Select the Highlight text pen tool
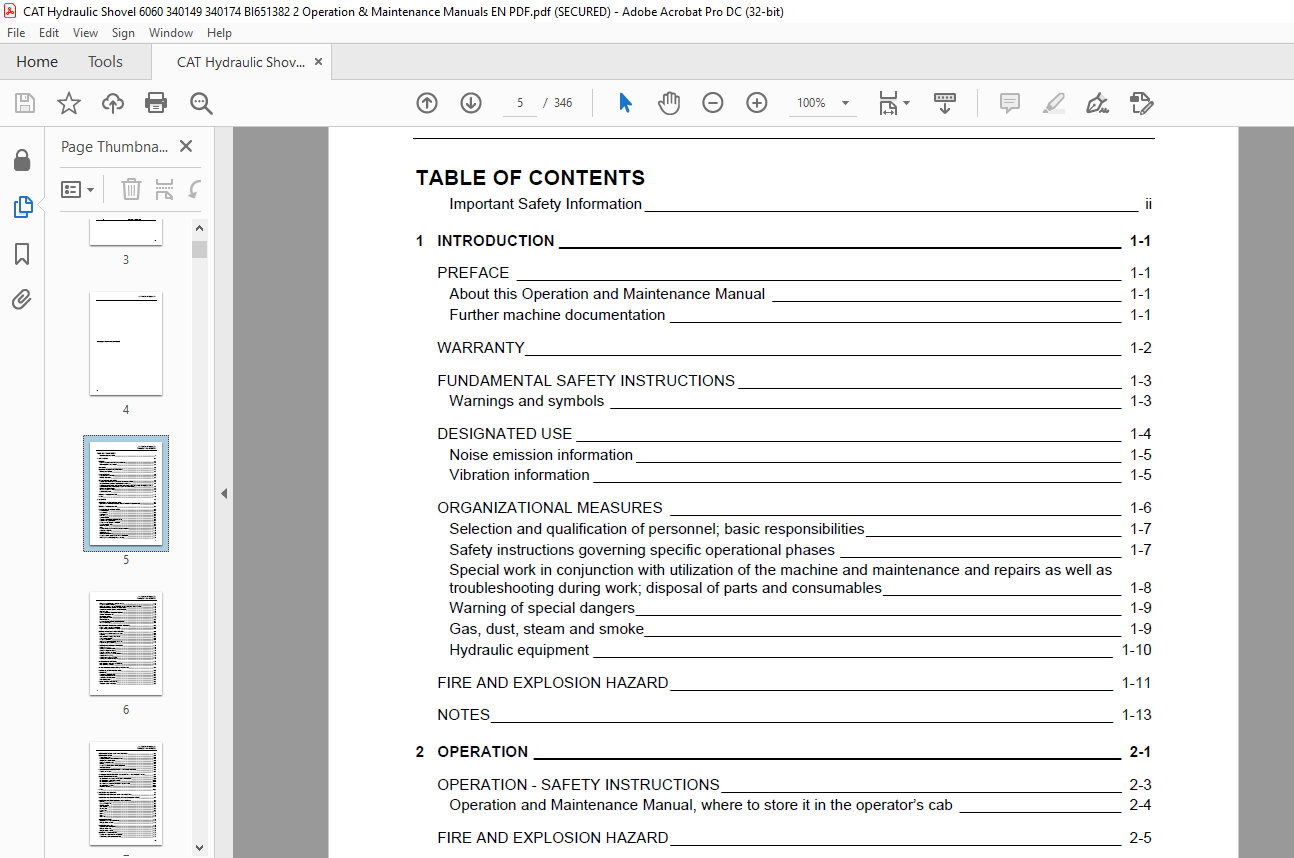The image size is (1294, 858). pos(1054,103)
